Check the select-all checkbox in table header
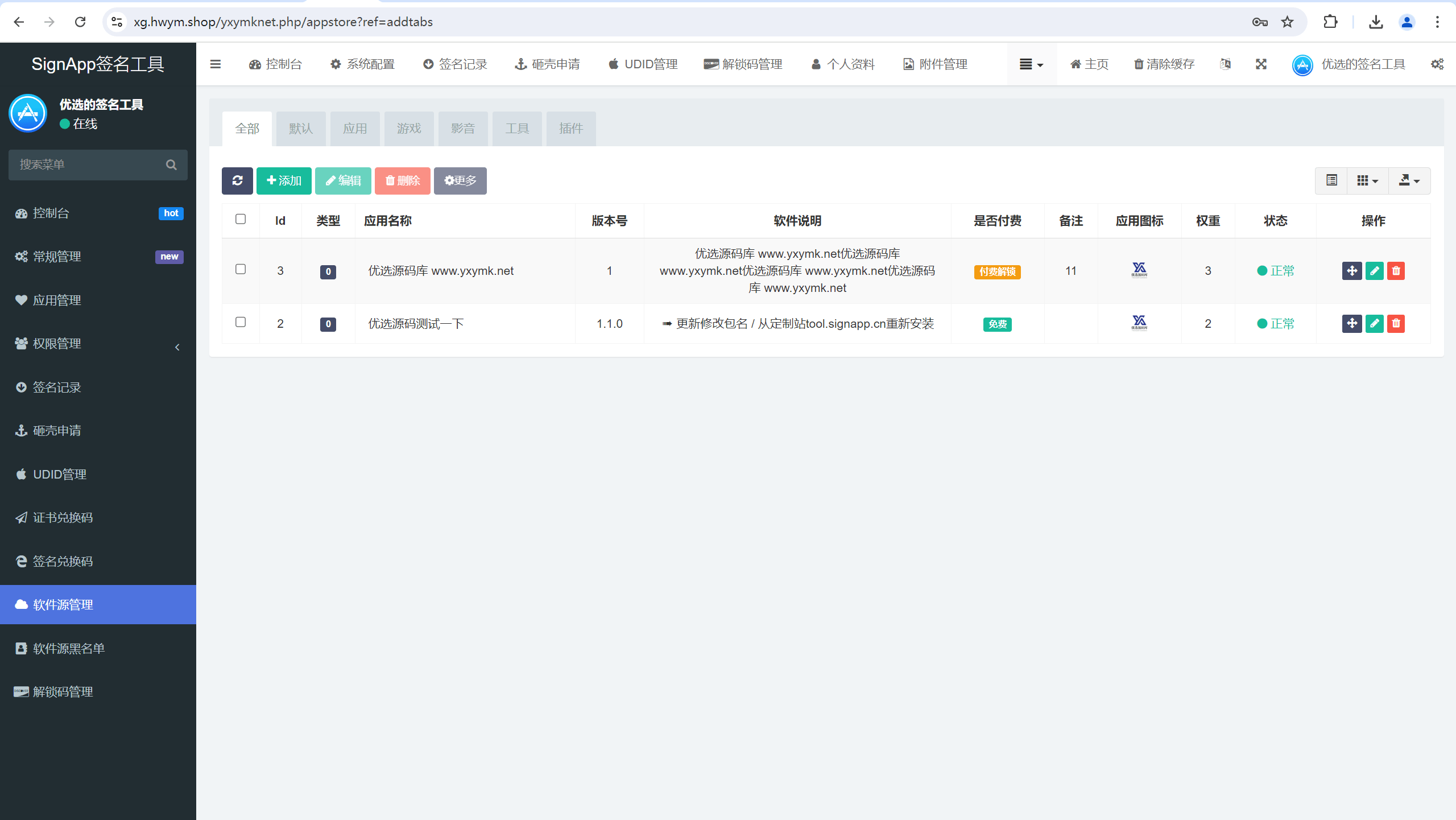Screen dimensions: 1456x820 (x=241, y=219)
